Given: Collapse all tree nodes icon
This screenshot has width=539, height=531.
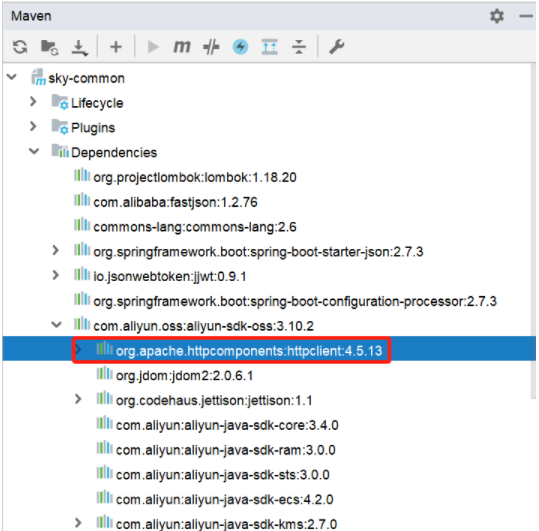Looking at the screenshot, I should click(299, 47).
